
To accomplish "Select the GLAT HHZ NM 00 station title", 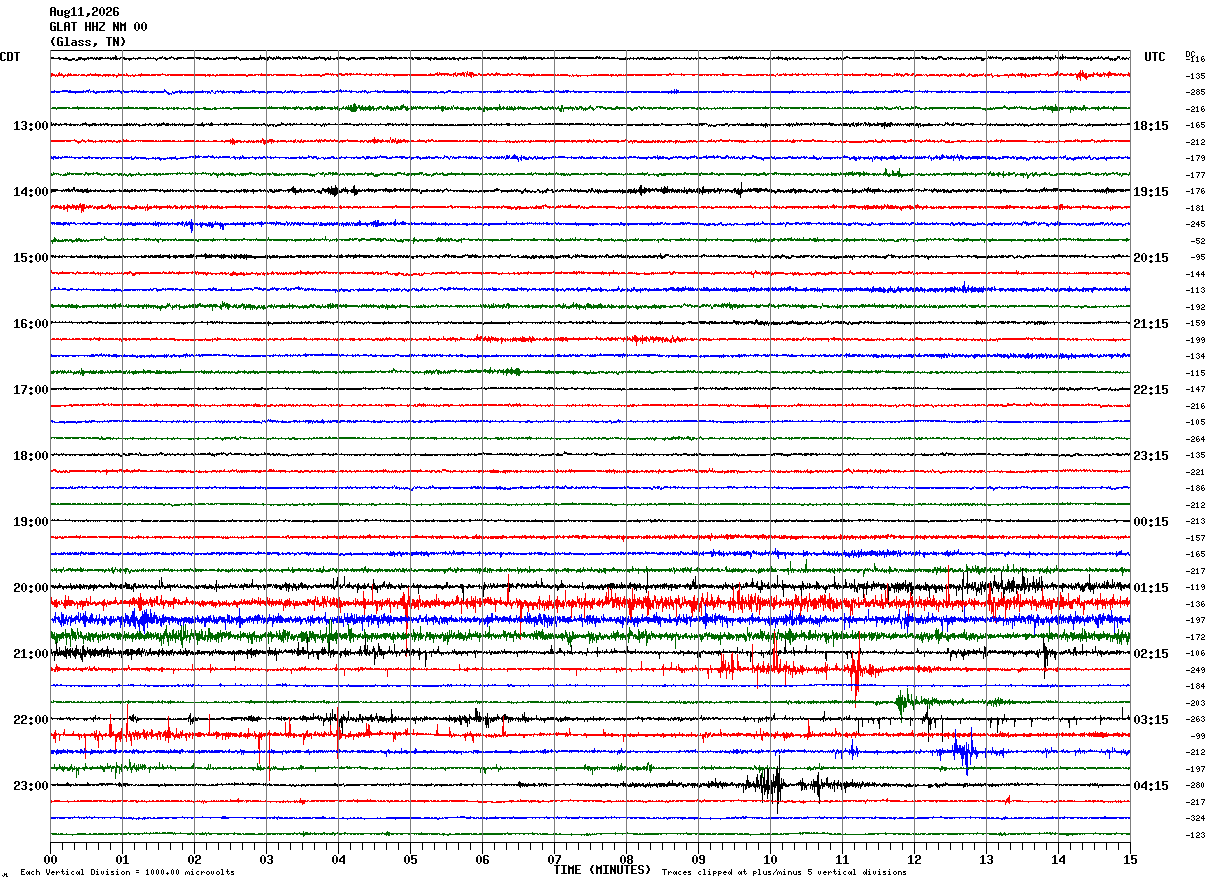I will (x=98, y=27).
